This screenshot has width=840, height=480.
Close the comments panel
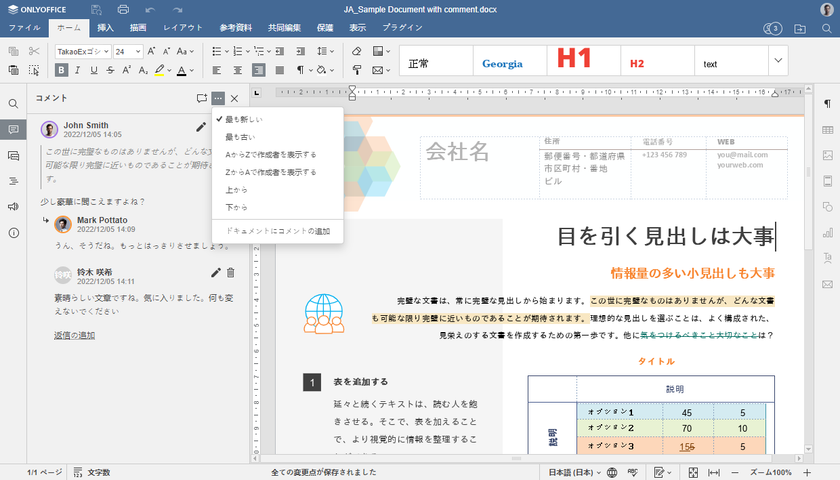click(234, 98)
